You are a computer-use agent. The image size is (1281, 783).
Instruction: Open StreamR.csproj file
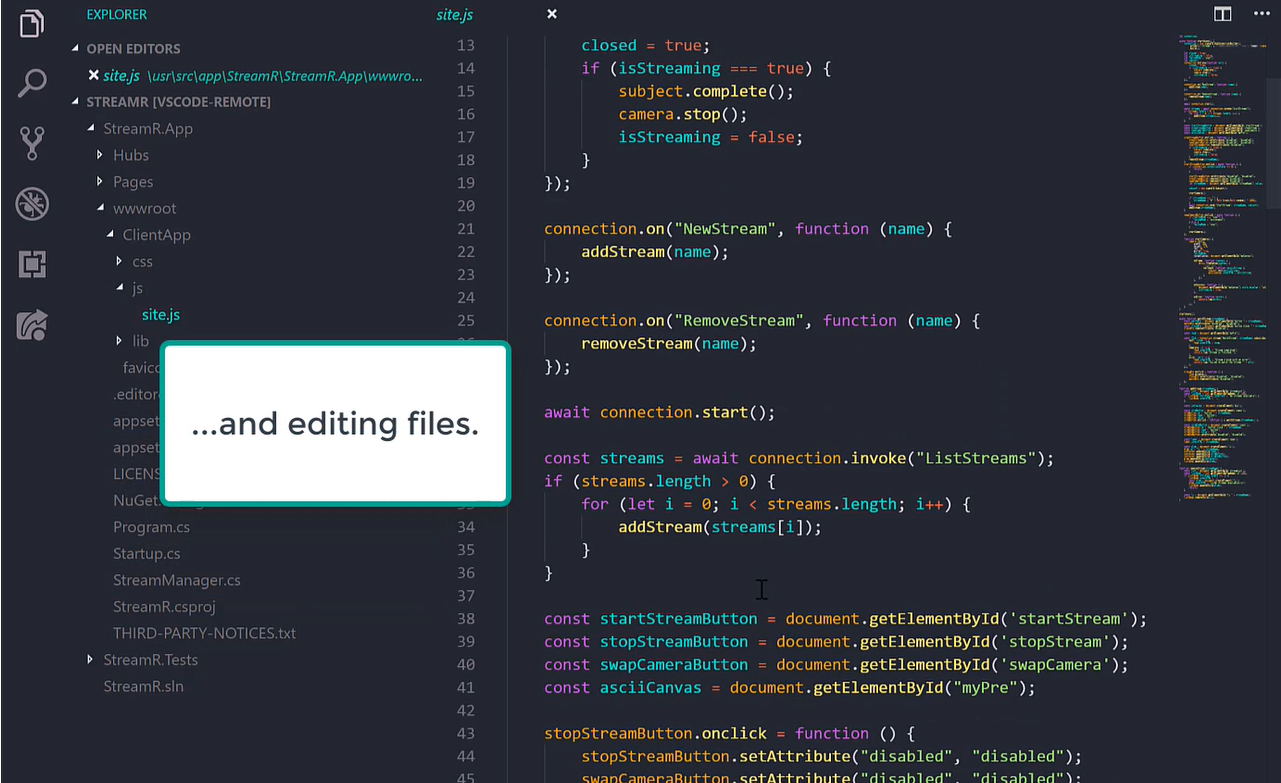(164, 607)
